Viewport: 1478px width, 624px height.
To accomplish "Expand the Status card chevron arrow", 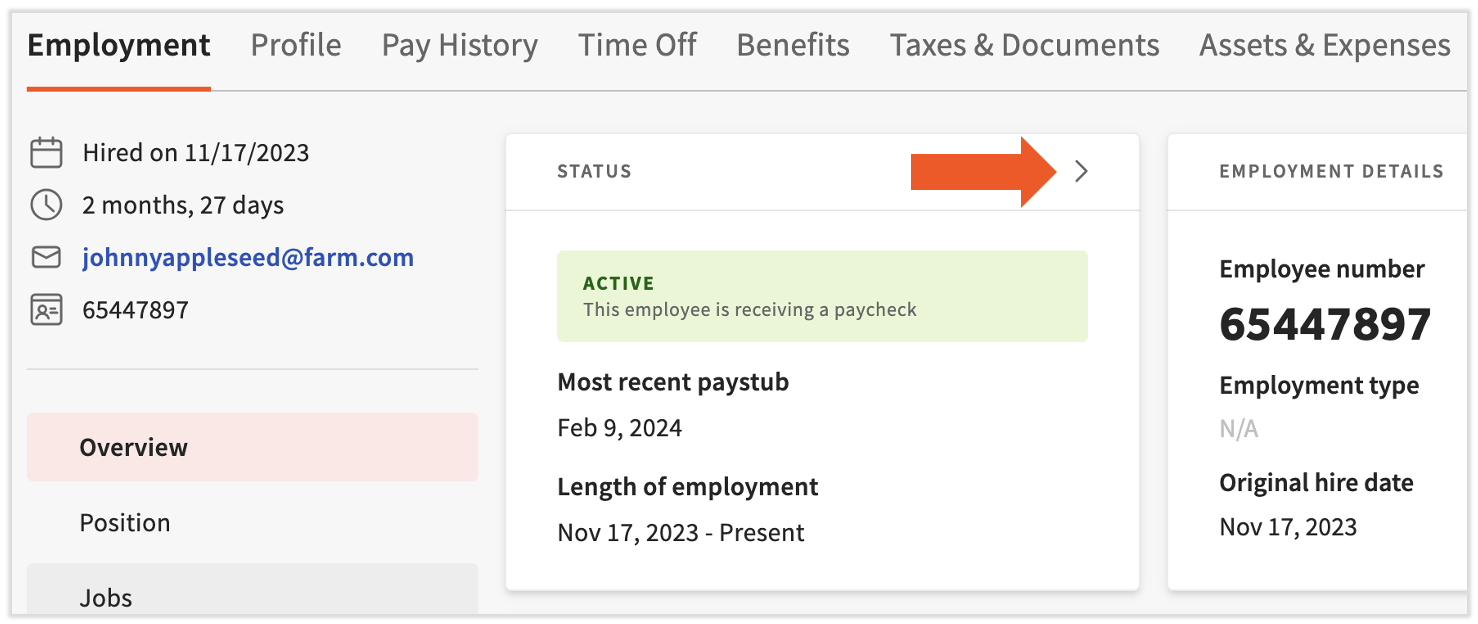I will [x=1080, y=172].
